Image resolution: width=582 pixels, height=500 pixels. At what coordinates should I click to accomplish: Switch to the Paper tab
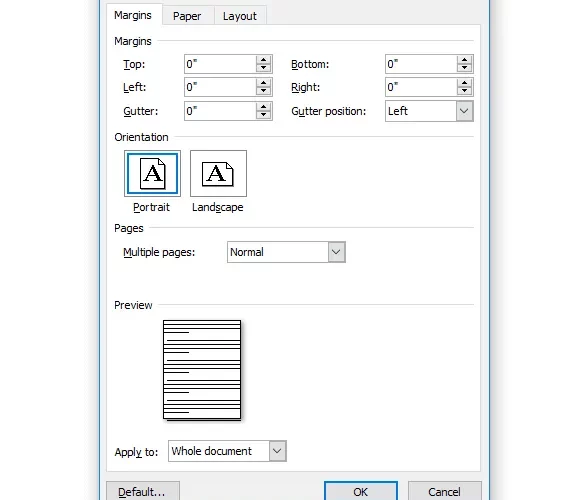(x=187, y=16)
